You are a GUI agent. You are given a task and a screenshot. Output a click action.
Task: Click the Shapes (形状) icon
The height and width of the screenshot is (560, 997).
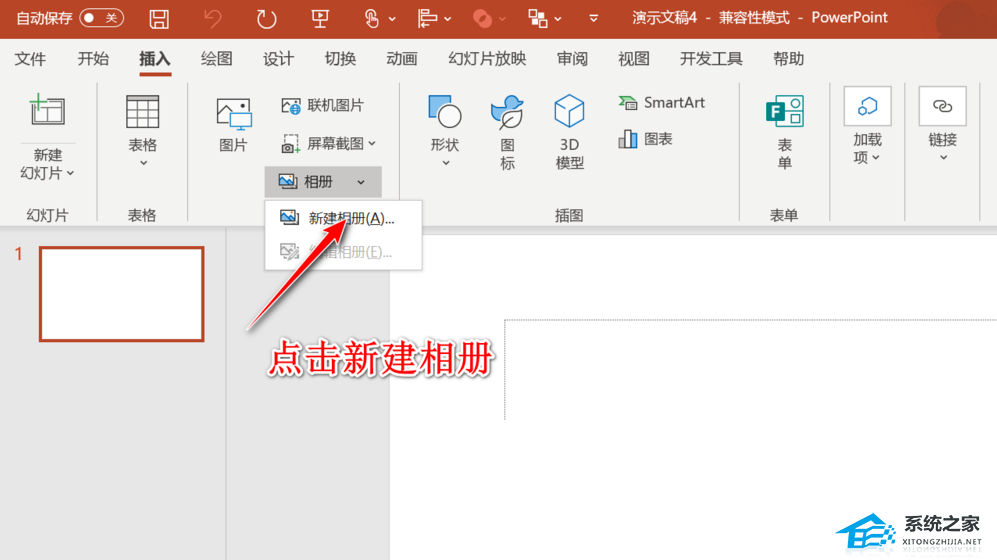(x=444, y=111)
